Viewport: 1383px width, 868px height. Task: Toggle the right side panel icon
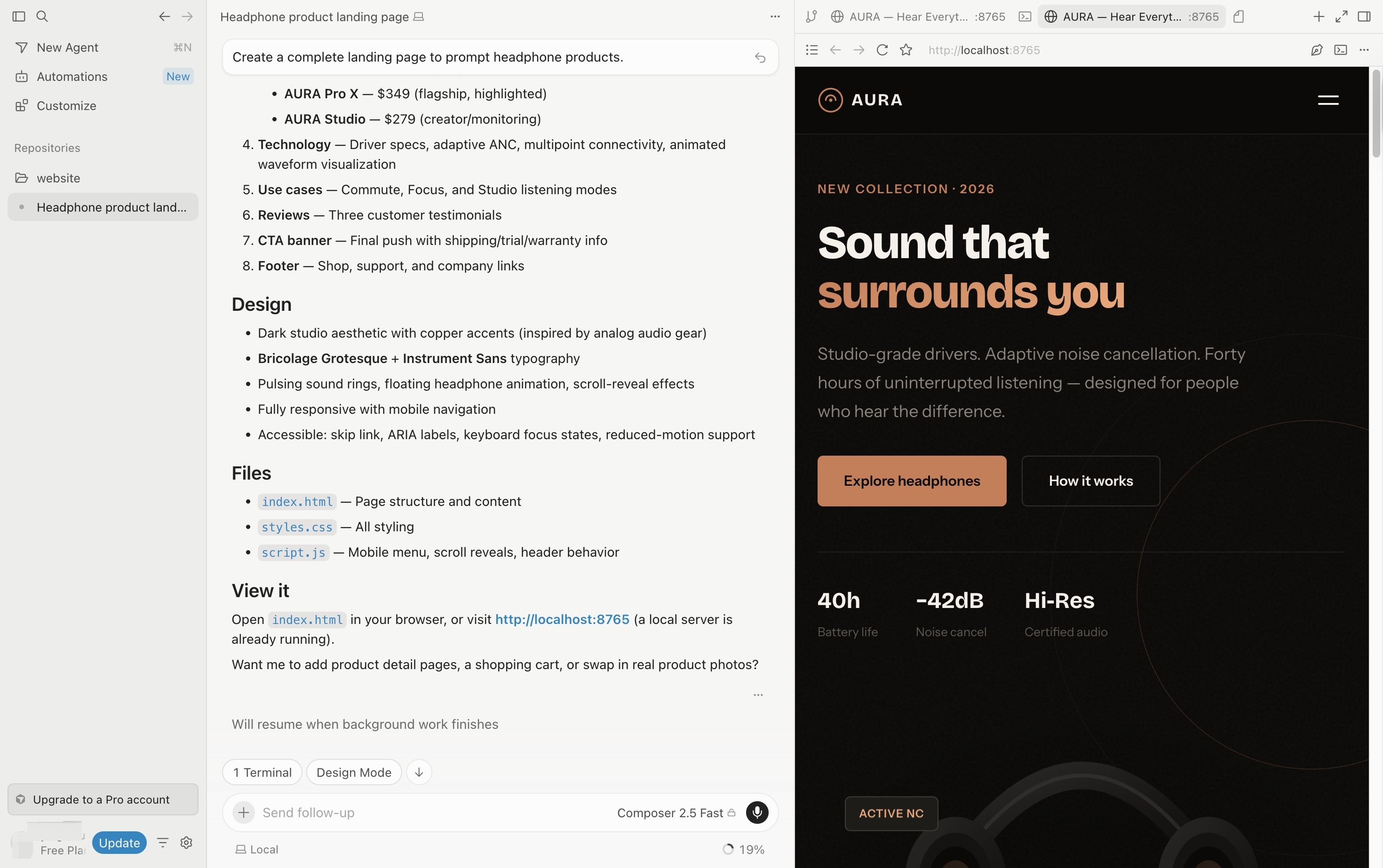click(1364, 16)
